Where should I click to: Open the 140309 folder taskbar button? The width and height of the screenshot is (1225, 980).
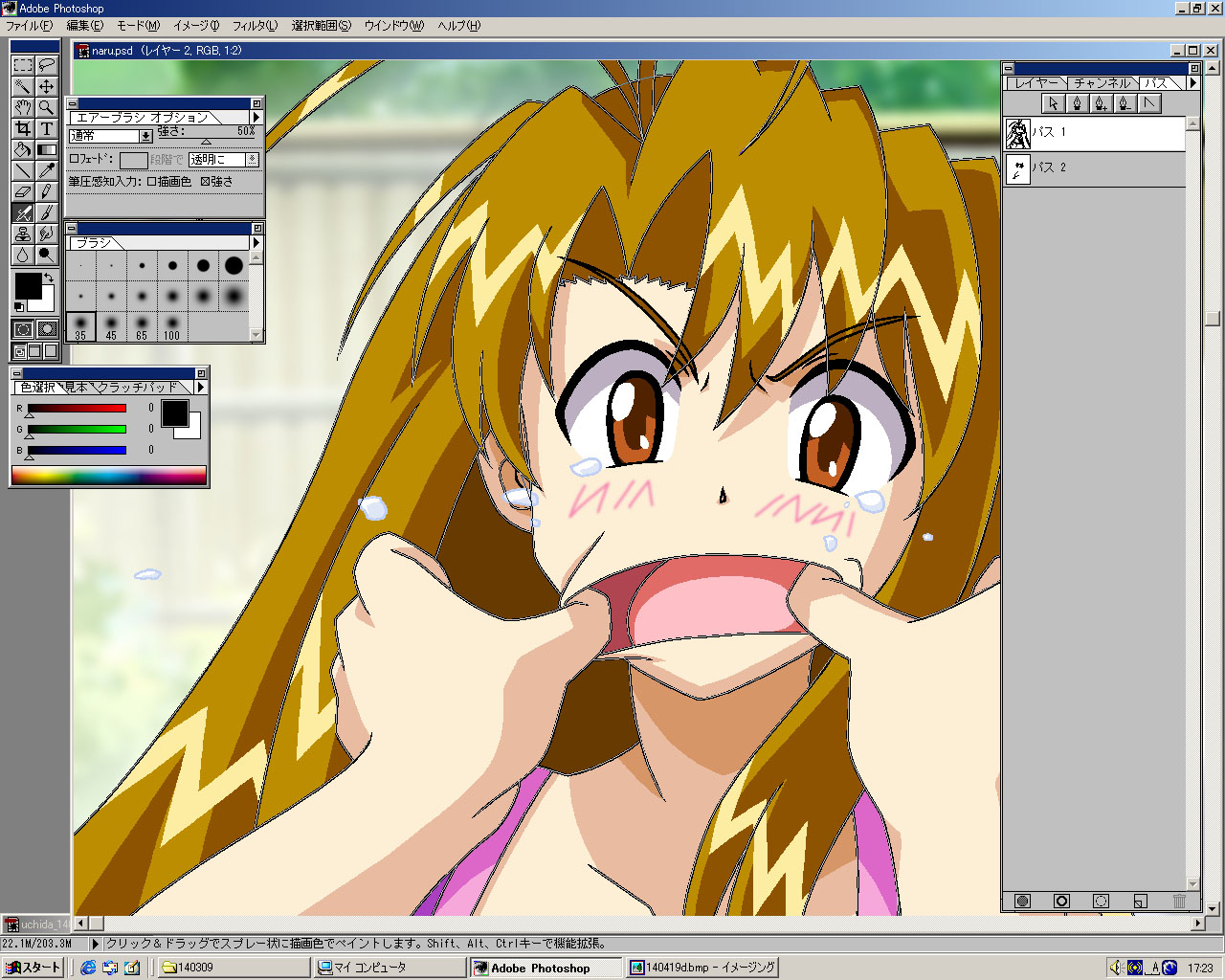click(x=234, y=968)
